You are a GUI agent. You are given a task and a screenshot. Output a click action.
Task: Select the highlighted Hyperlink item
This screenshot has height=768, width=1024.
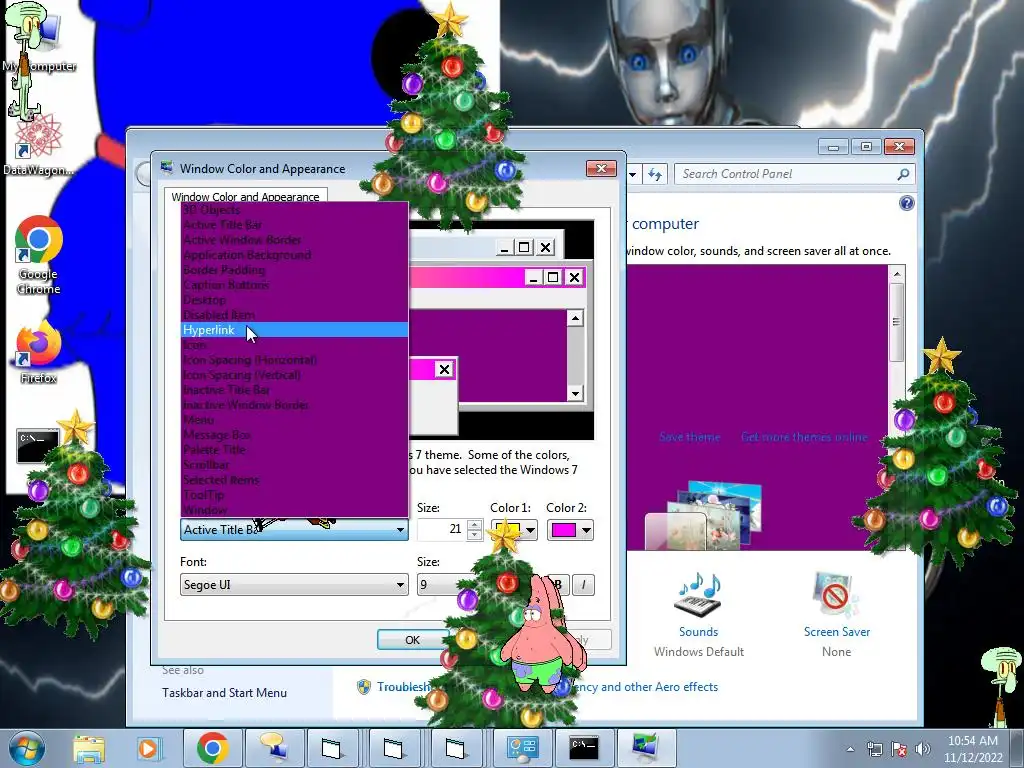point(295,330)
